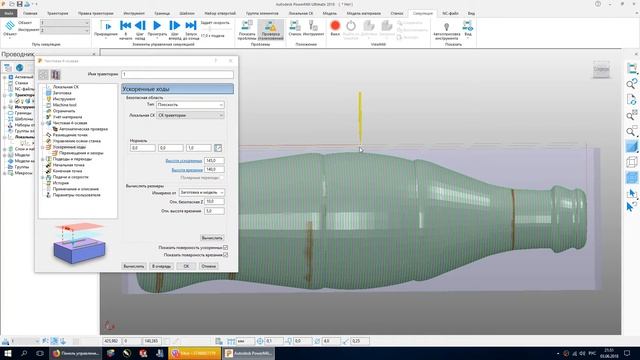
Task: Open project via title bar folder icon
Action: [x=11, y=4]
